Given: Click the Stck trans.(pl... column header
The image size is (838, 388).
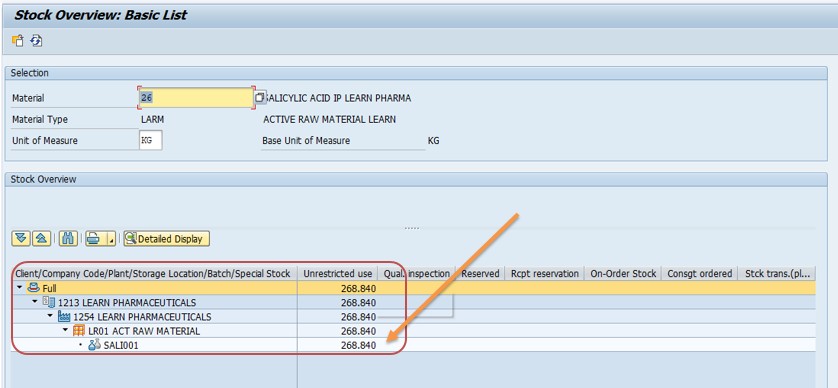Looking at the screenshot, I should (777, 274).
